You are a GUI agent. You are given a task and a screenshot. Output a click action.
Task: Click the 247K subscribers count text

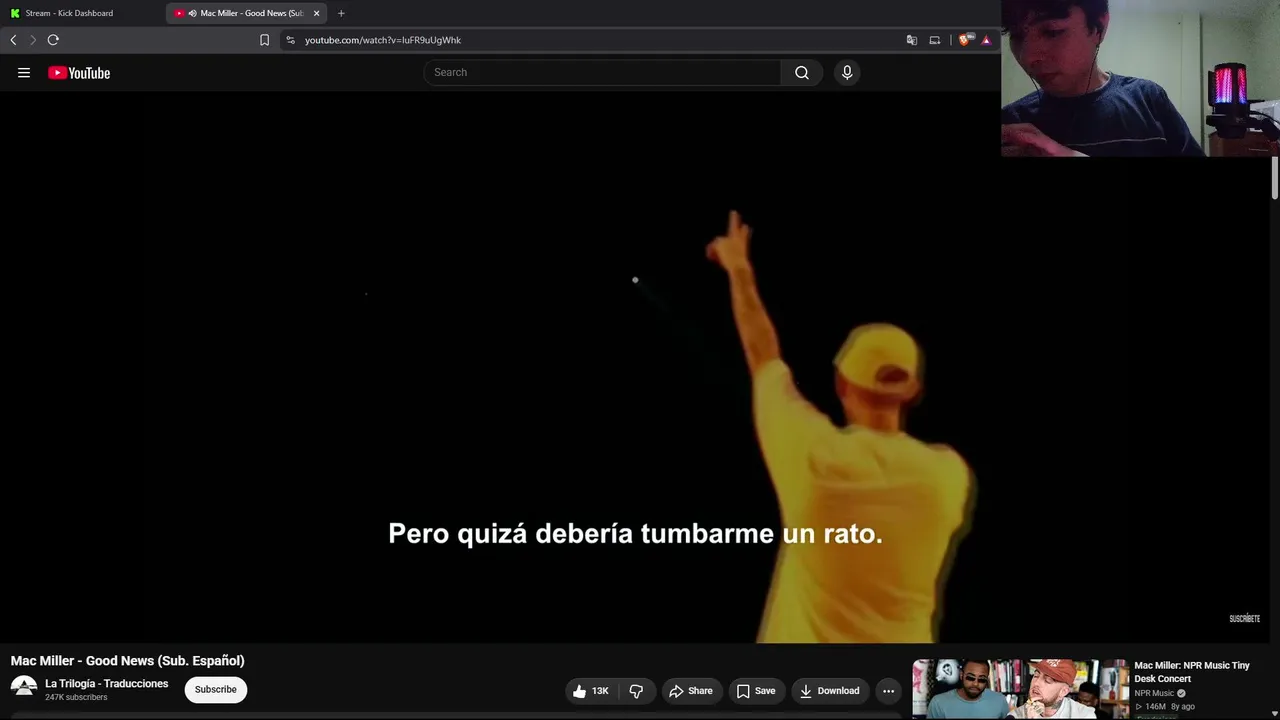pyautogui.click(x=76, y=697)
